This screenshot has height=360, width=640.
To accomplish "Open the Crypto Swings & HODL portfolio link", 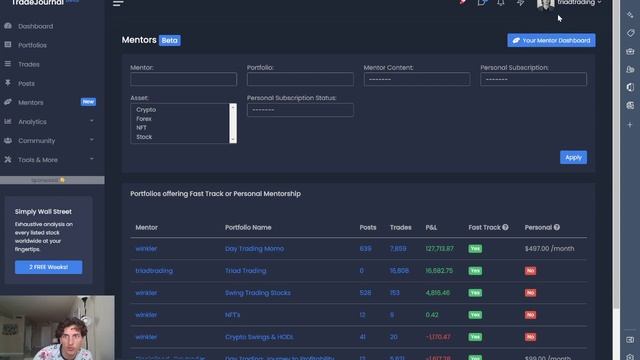I will pyautogui.click(x=259, y=337).
